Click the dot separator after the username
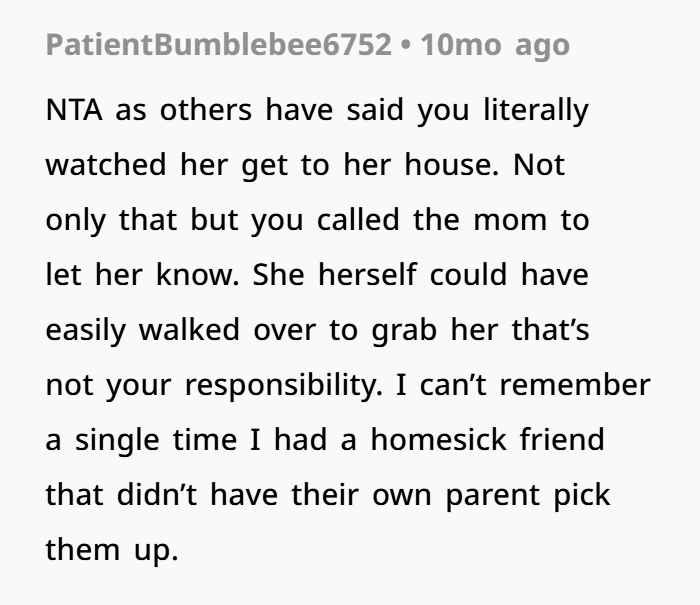Image resolution: width=700 pixels, height=605 pixels. 406,45
